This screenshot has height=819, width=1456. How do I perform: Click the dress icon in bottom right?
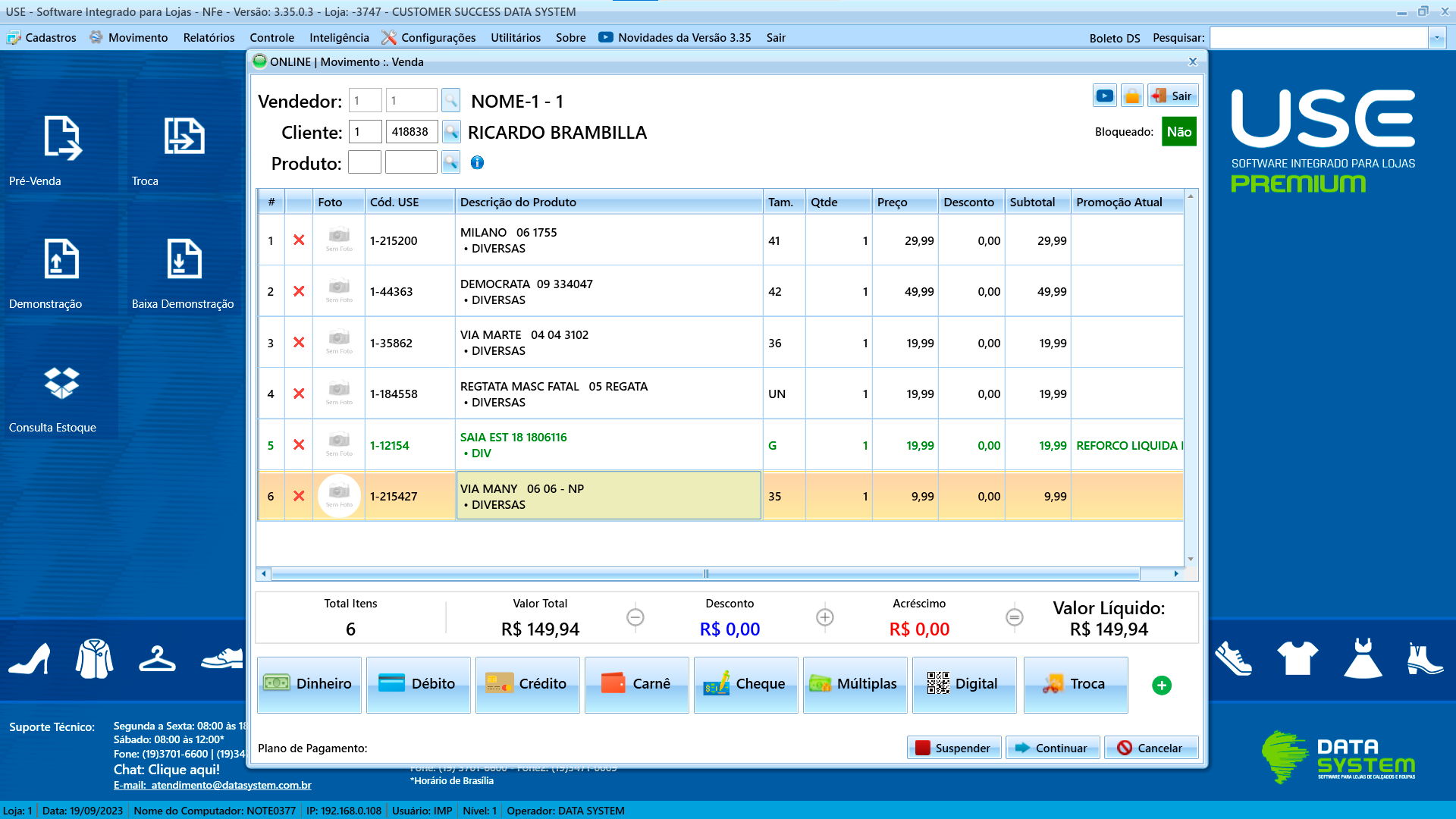[x=1363, y=657]
